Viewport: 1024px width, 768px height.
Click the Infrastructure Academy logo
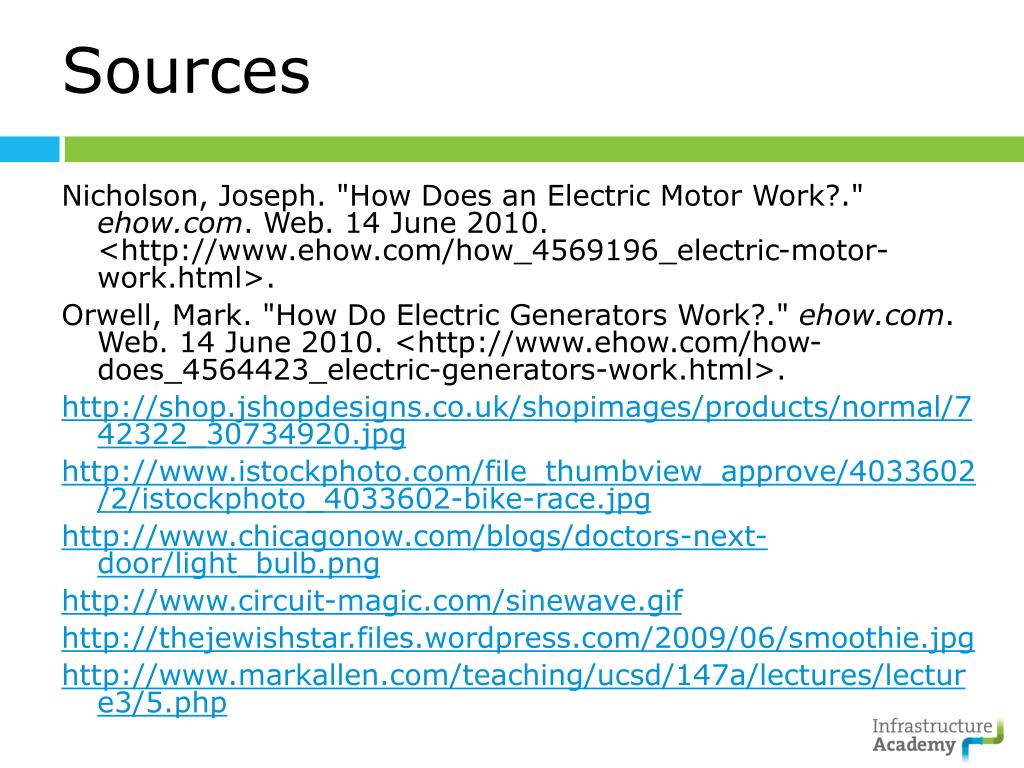point(938,737)
